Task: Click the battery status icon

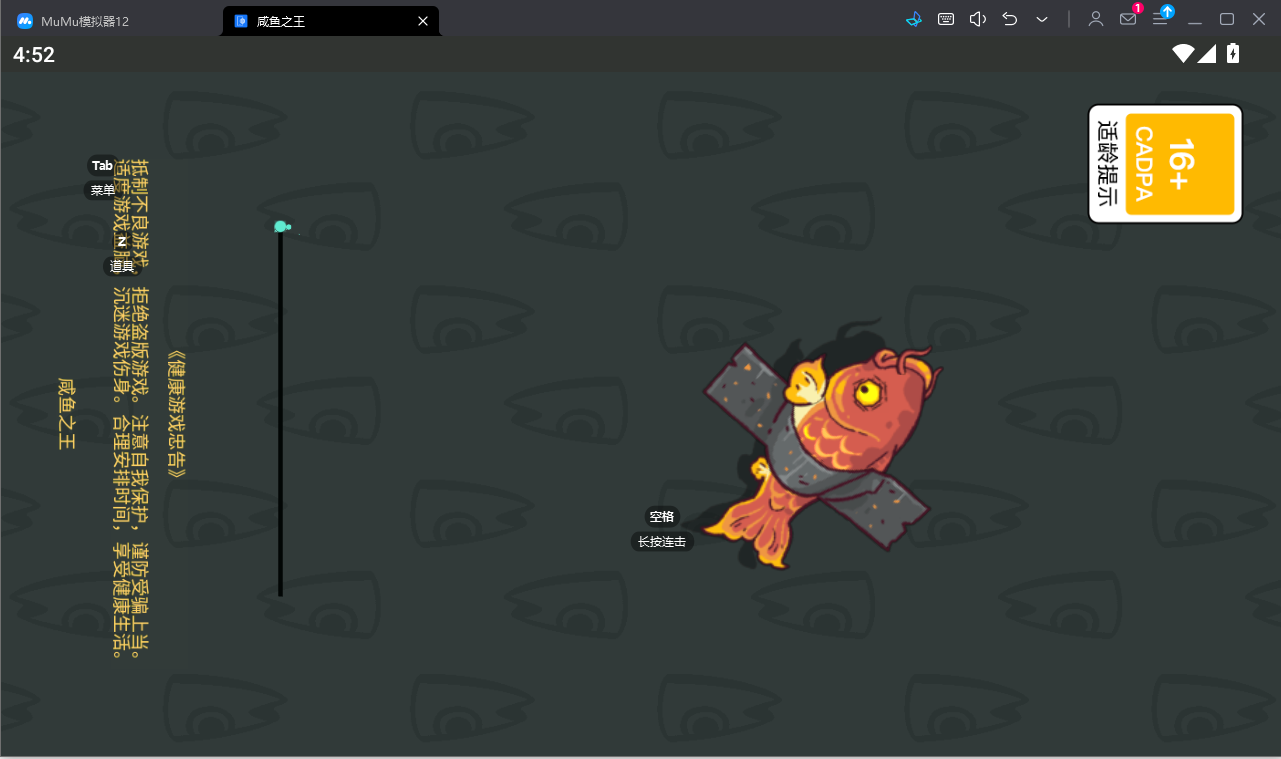Action: [x=1233, y=54]
